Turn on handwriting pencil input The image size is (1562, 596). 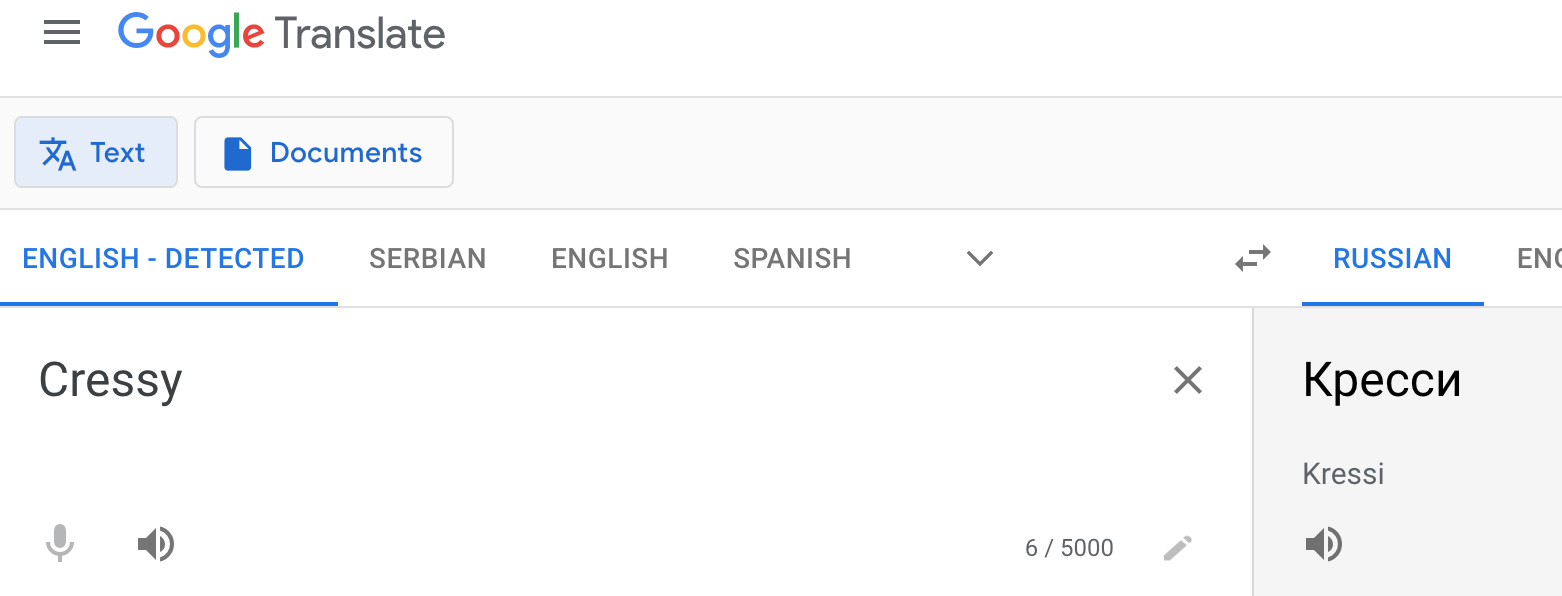1177,548
